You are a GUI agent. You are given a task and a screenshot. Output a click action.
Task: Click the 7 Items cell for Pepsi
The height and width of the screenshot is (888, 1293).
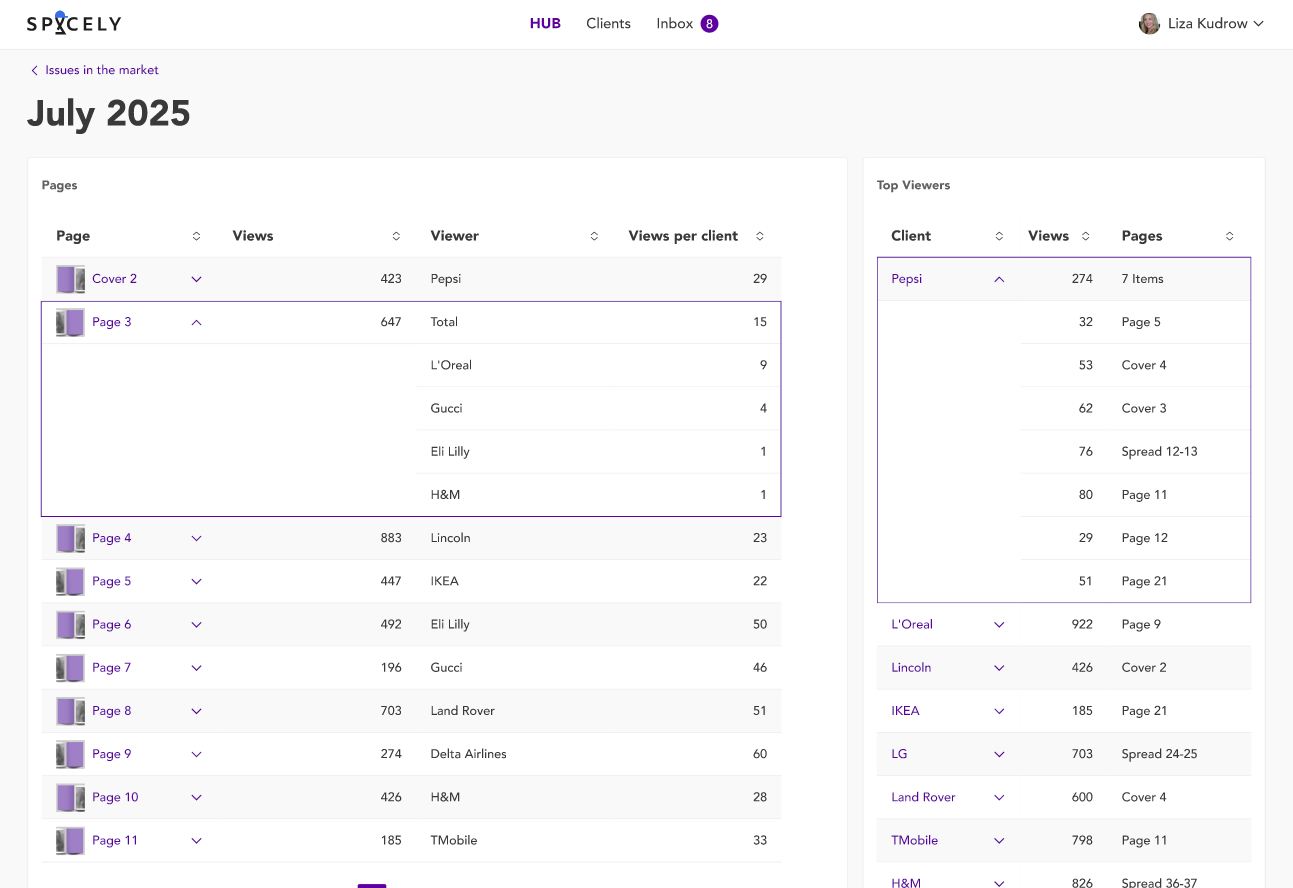pos(1142,279)
